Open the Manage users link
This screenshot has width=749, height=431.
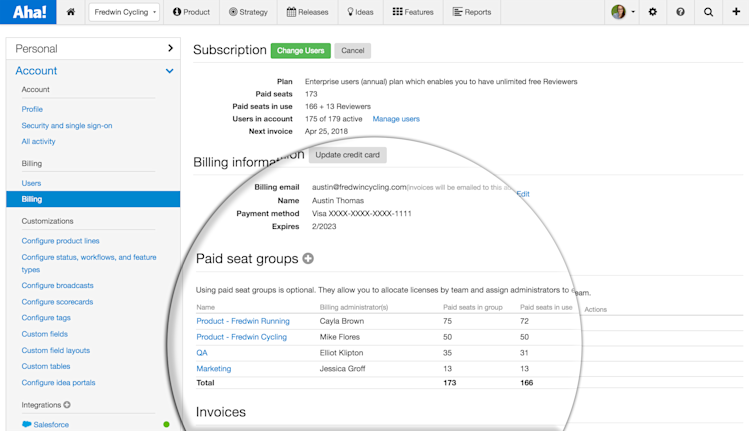tap(396, 119)
